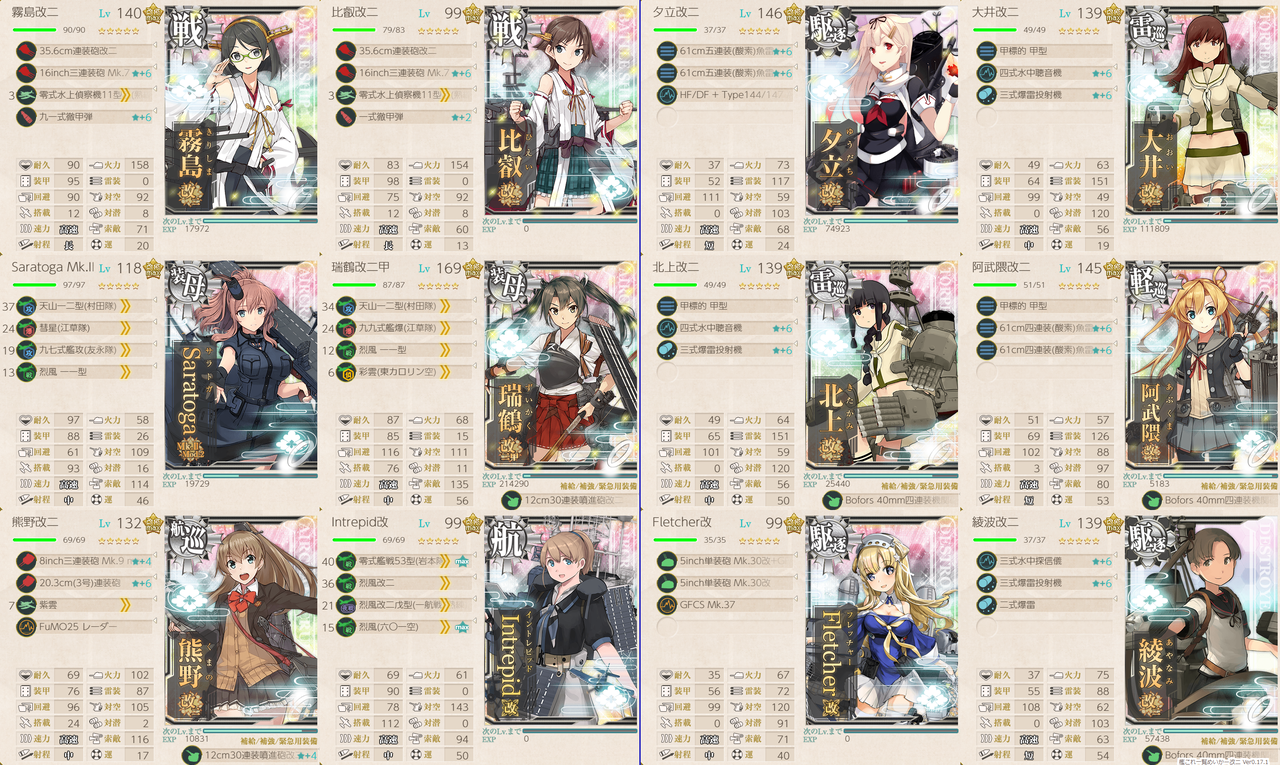1280x765 pixels.
Task: Click main gun icon beside 霧島's 35.6cm連装砲改二
Action: (x=26, y=50)
